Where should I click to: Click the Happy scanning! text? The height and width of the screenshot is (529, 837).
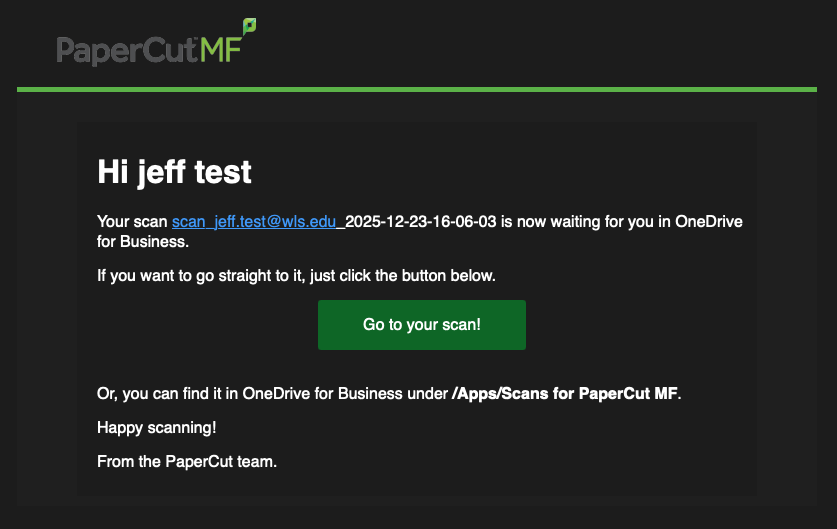coord(157,428)
